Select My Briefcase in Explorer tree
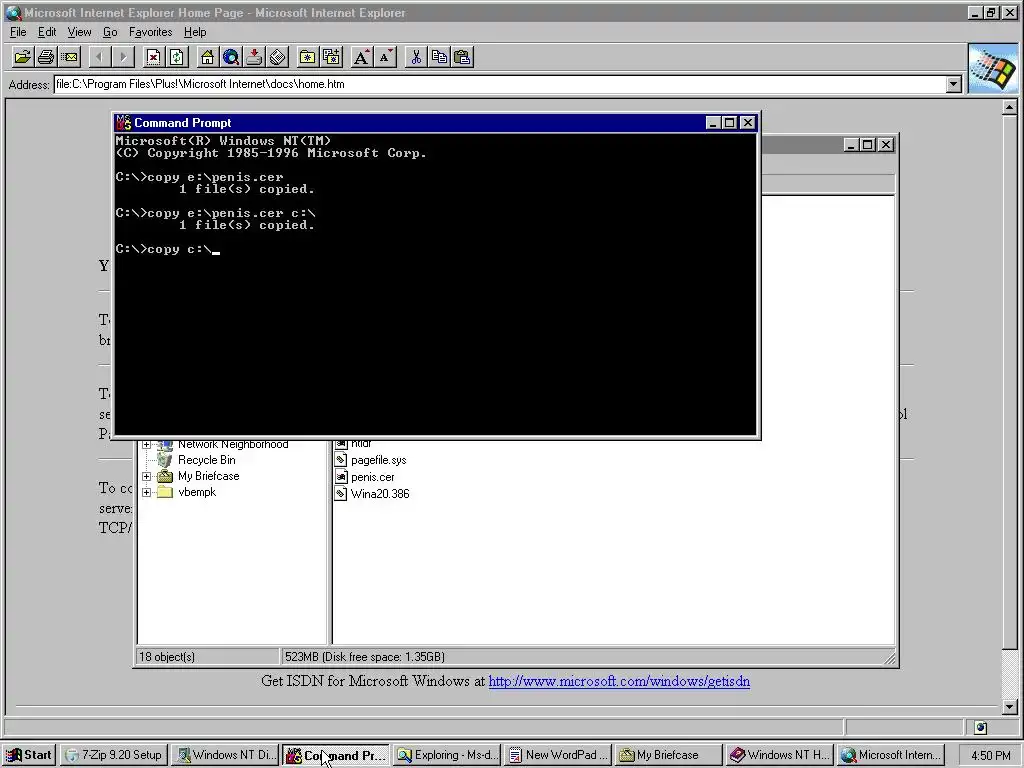This screenshot has height=768, width=1024. (208, 476)
